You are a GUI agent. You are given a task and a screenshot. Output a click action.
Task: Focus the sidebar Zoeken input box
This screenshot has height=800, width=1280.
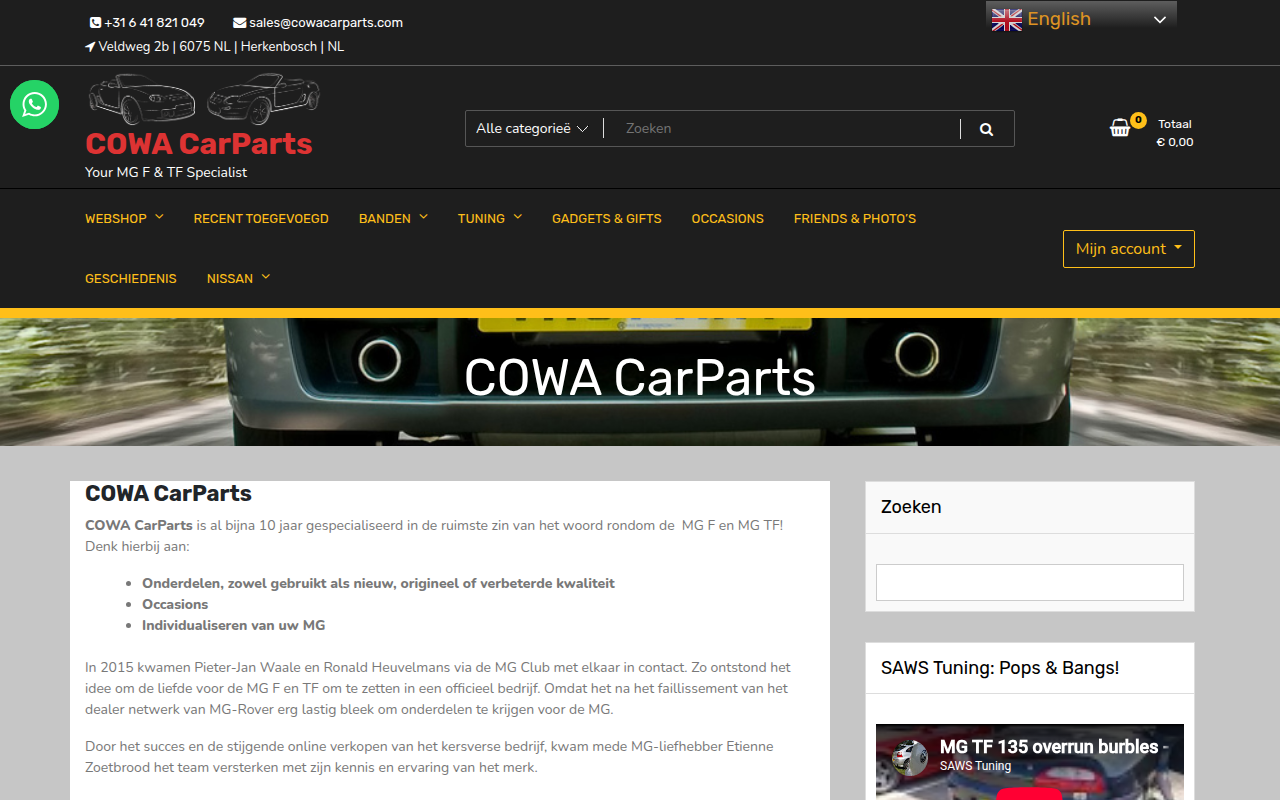[1030, 582]
